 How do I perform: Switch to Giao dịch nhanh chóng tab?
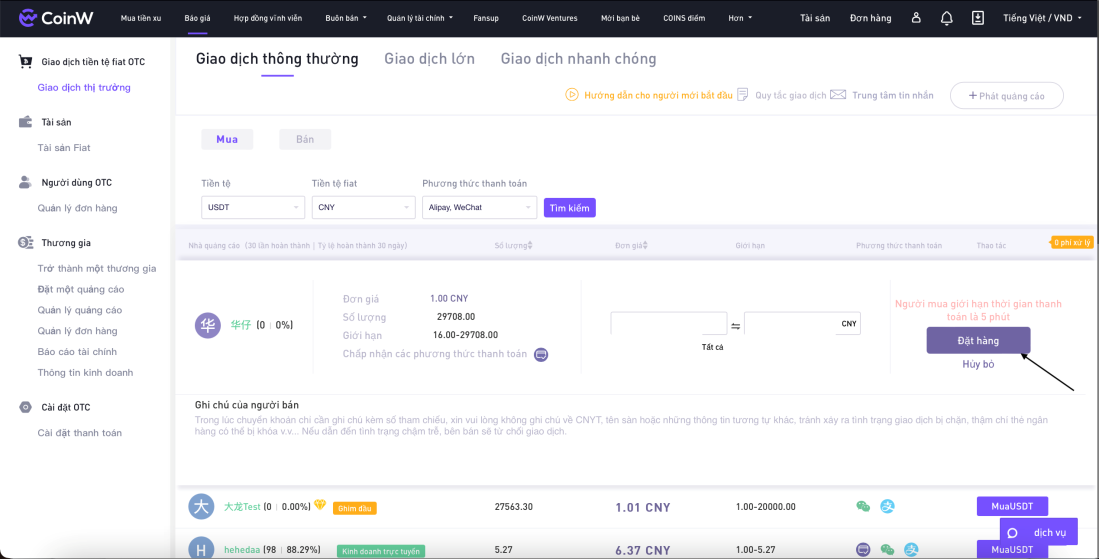click(x=578, y=59)
